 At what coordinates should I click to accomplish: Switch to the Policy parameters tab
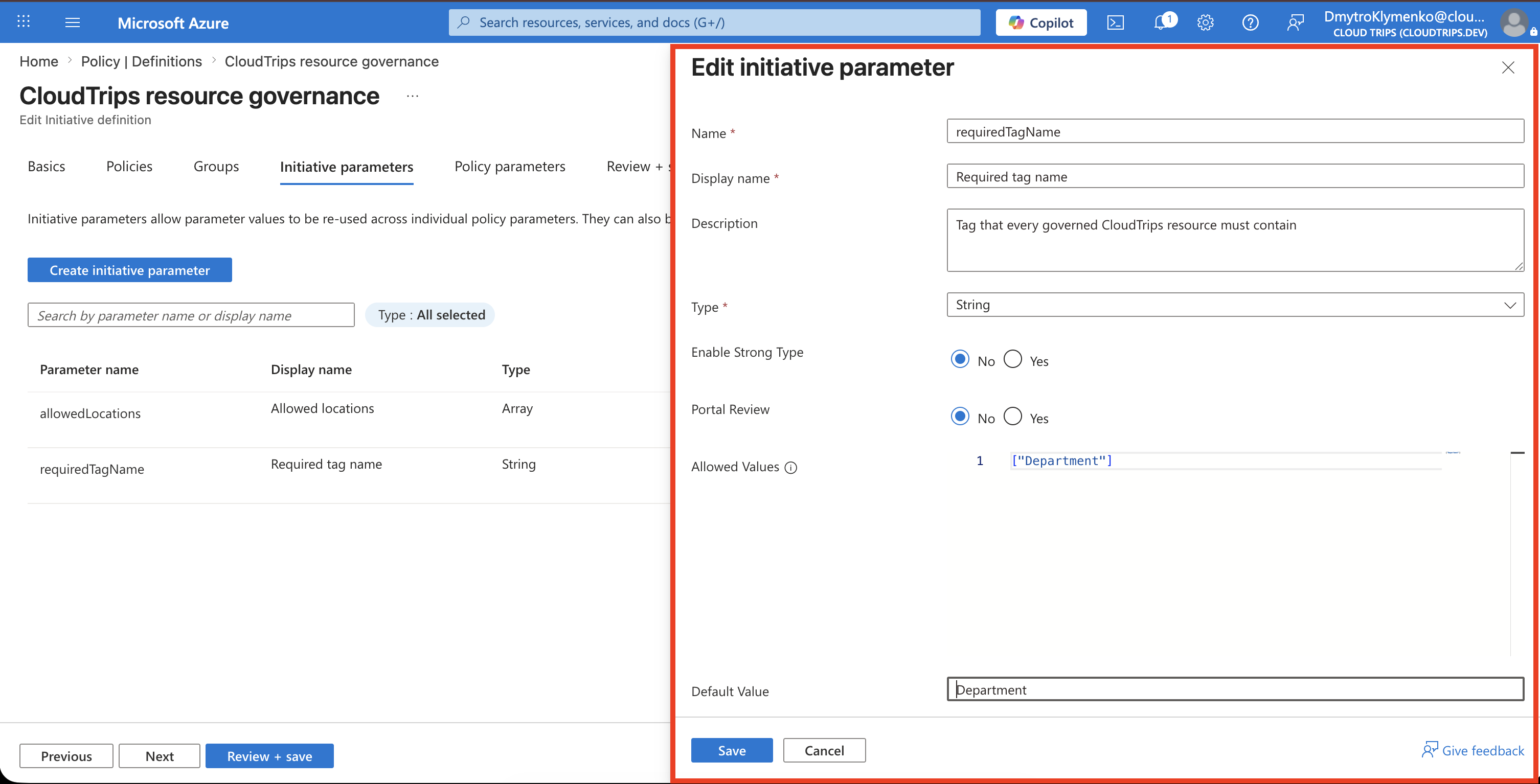[x=509, y=167]
